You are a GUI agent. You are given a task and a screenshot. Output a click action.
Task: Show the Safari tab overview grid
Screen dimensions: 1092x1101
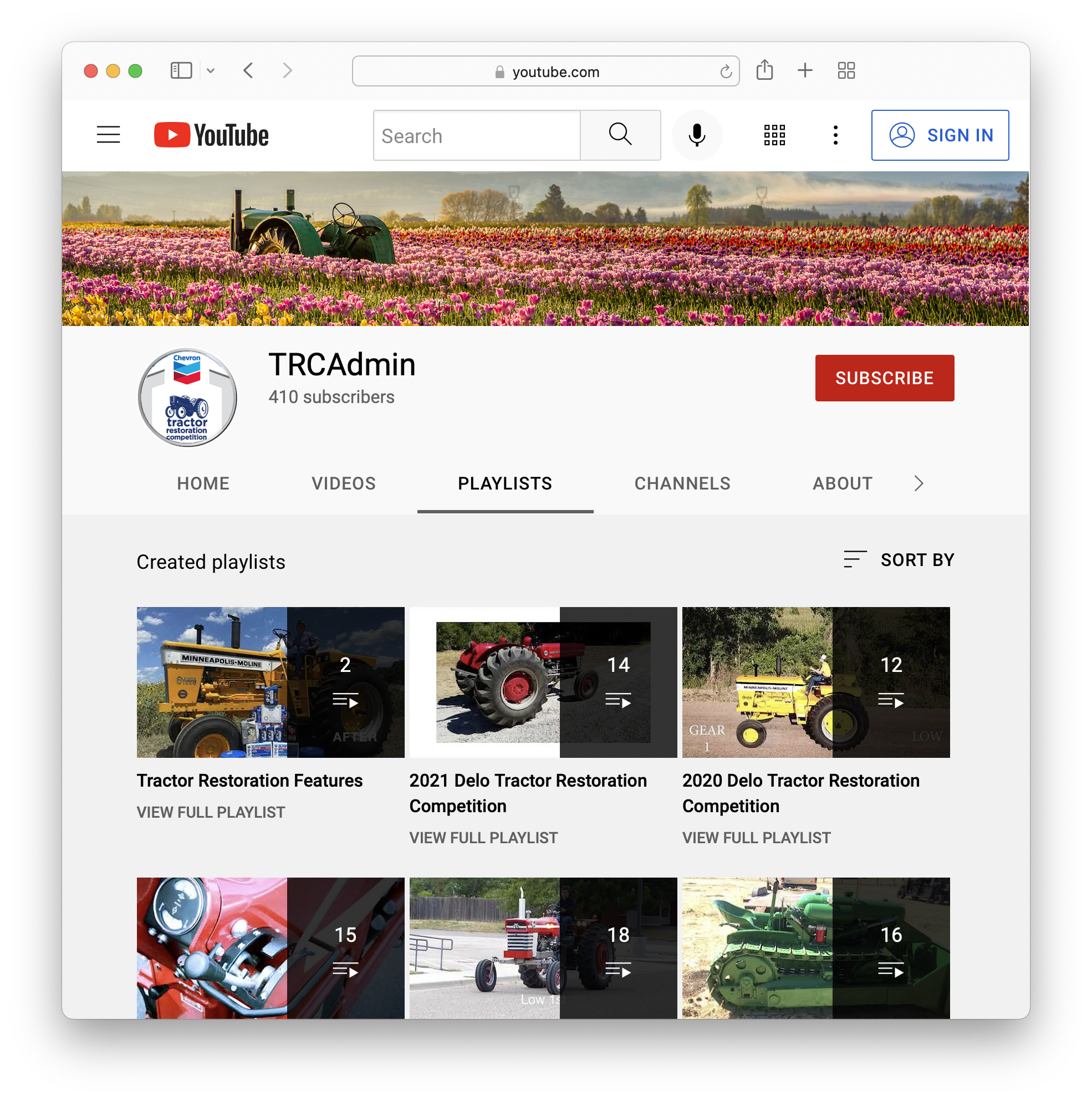[x=846, y=70]
